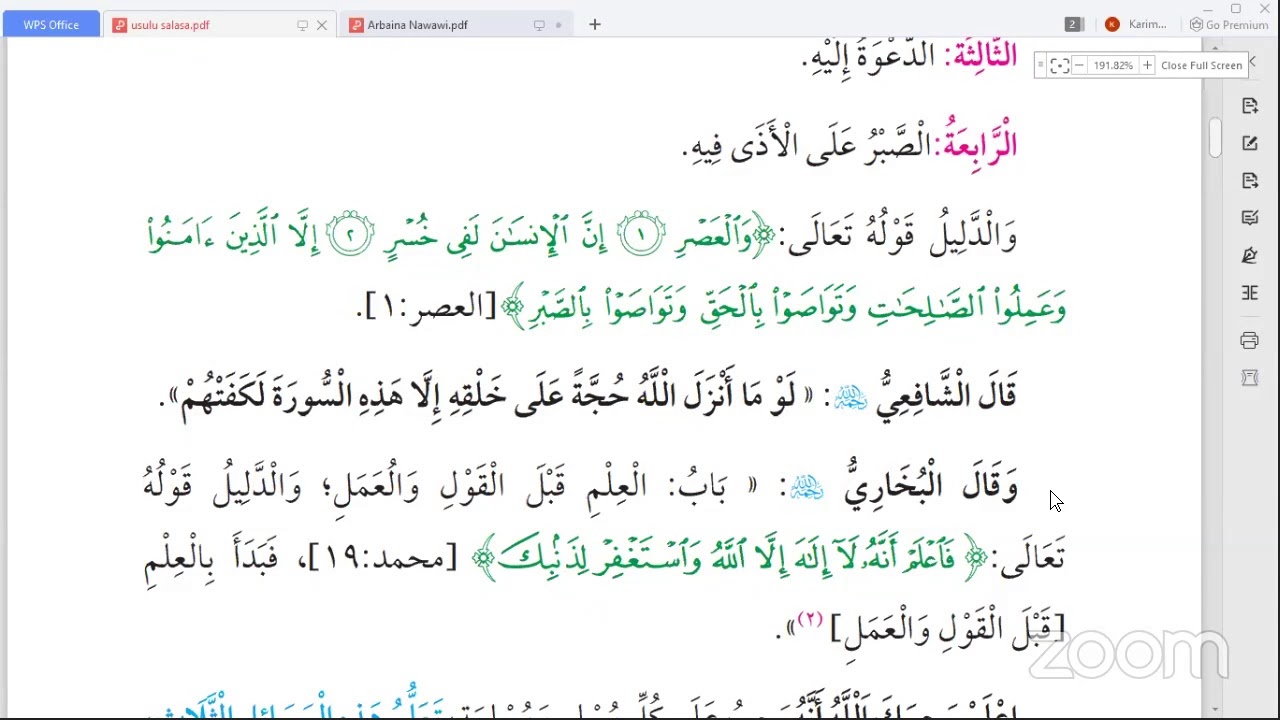Viewport: 1280px width, 720px height.
Task: Click the export document sidebar icon
Action: [1250, 180]
